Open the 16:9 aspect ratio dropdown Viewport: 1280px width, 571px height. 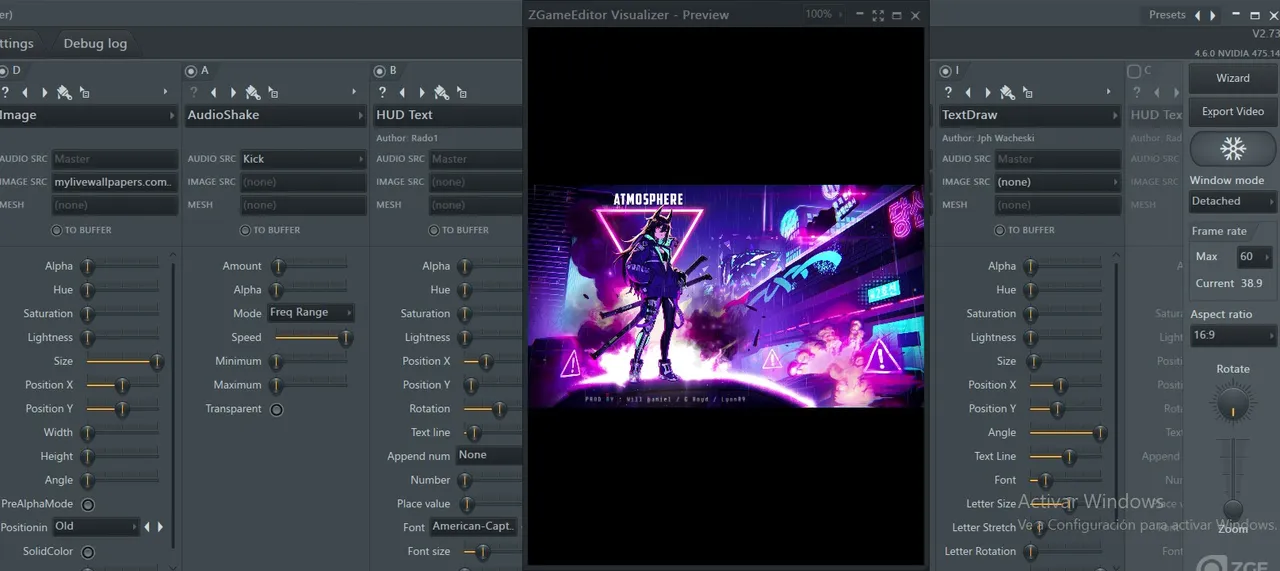1233,336
